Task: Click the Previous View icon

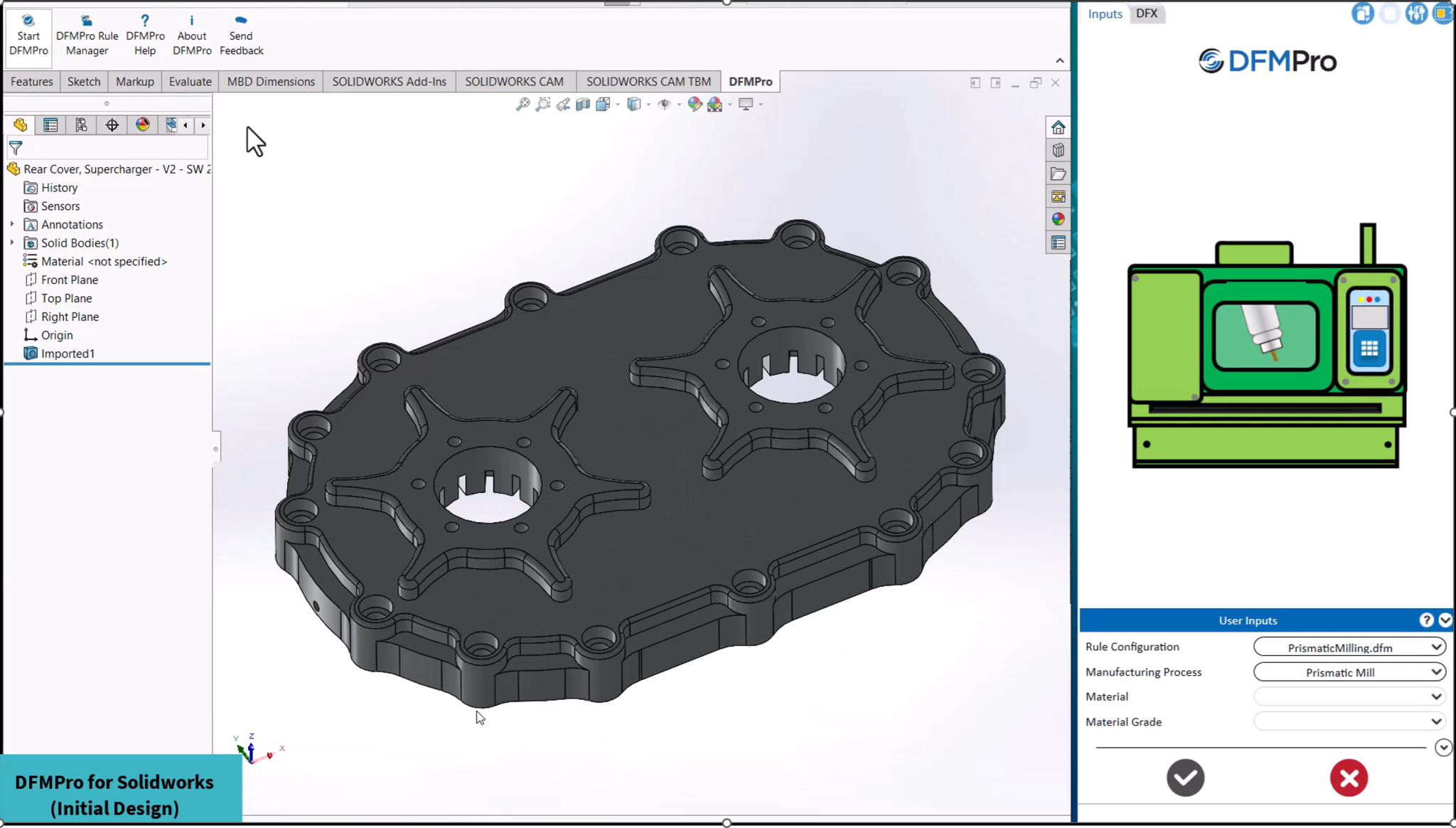Action: tap(562, 105)
